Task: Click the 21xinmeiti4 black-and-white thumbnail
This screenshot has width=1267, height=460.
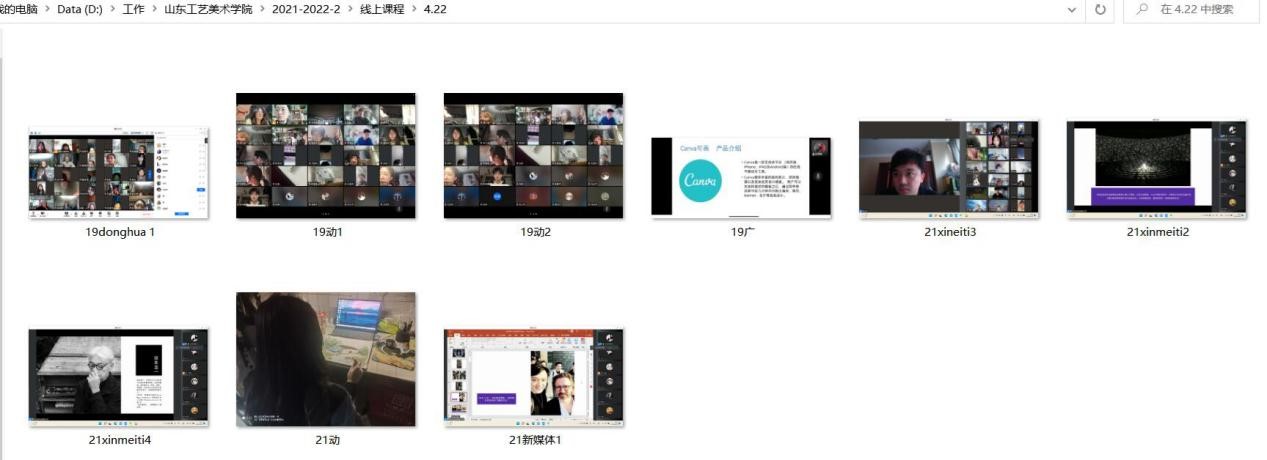Action: [119, 376]
